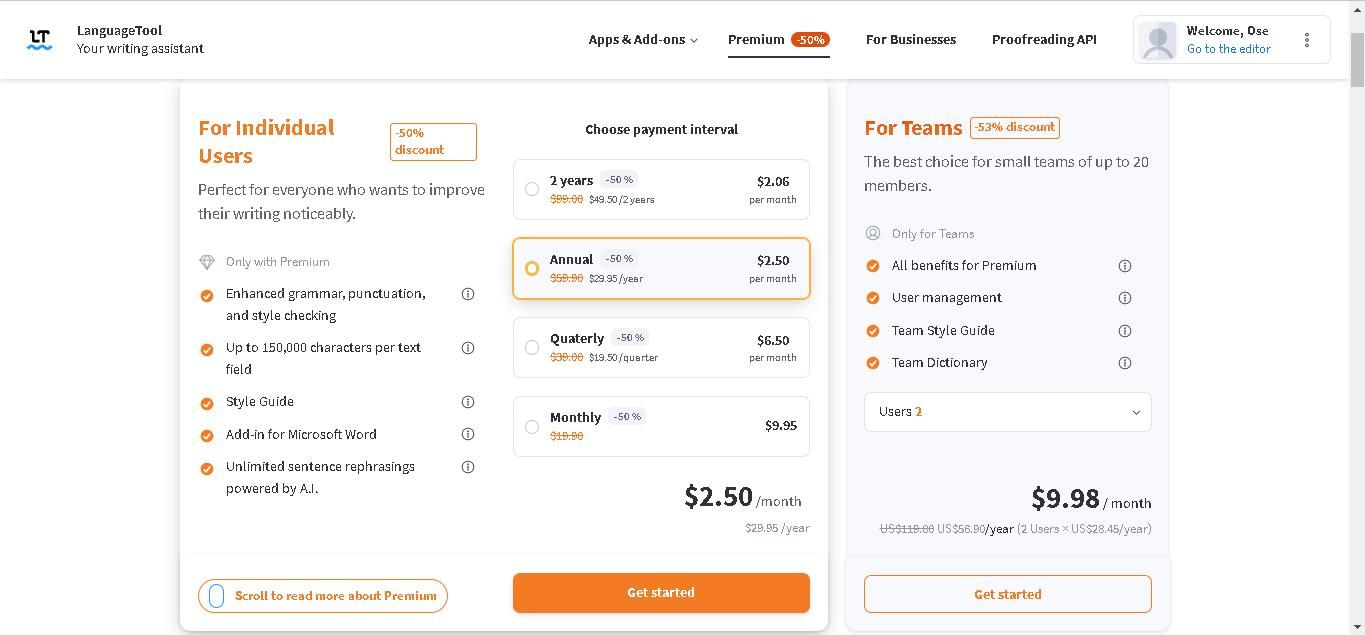
Task: Click info icon next to User management
Action: (1124, 298)
